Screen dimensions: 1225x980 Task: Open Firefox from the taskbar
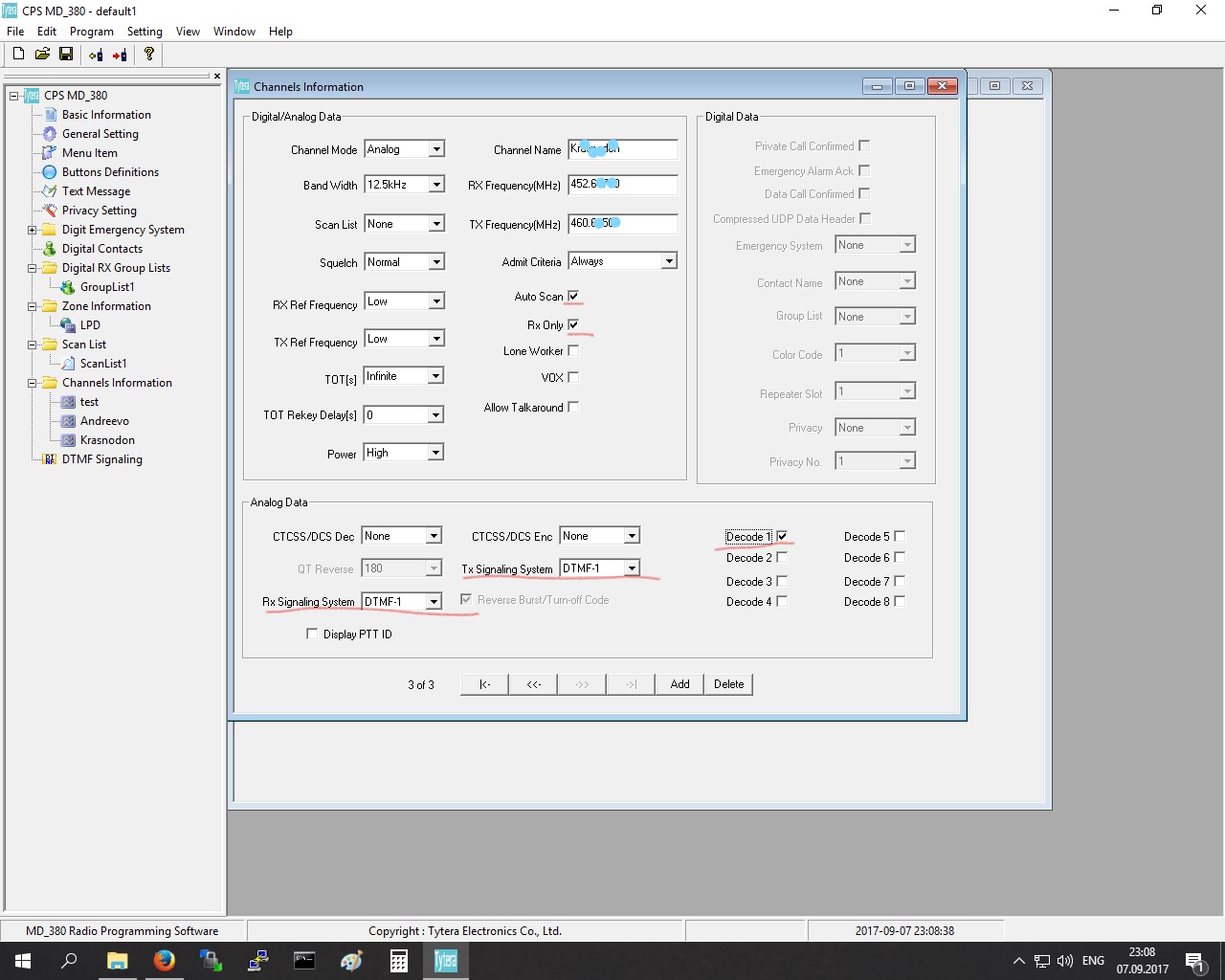pyautogui.click(x=165, y=960)
